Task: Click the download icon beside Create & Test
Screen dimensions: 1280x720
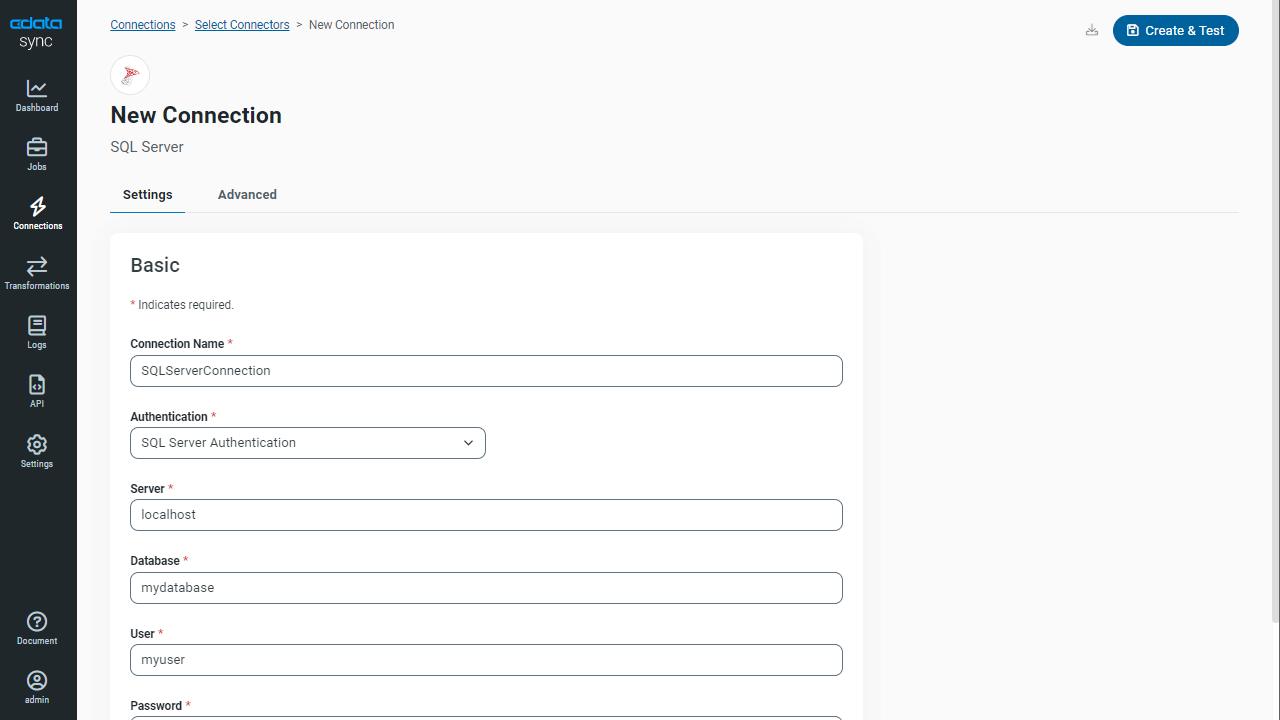Action: (x=1092, y=31)
